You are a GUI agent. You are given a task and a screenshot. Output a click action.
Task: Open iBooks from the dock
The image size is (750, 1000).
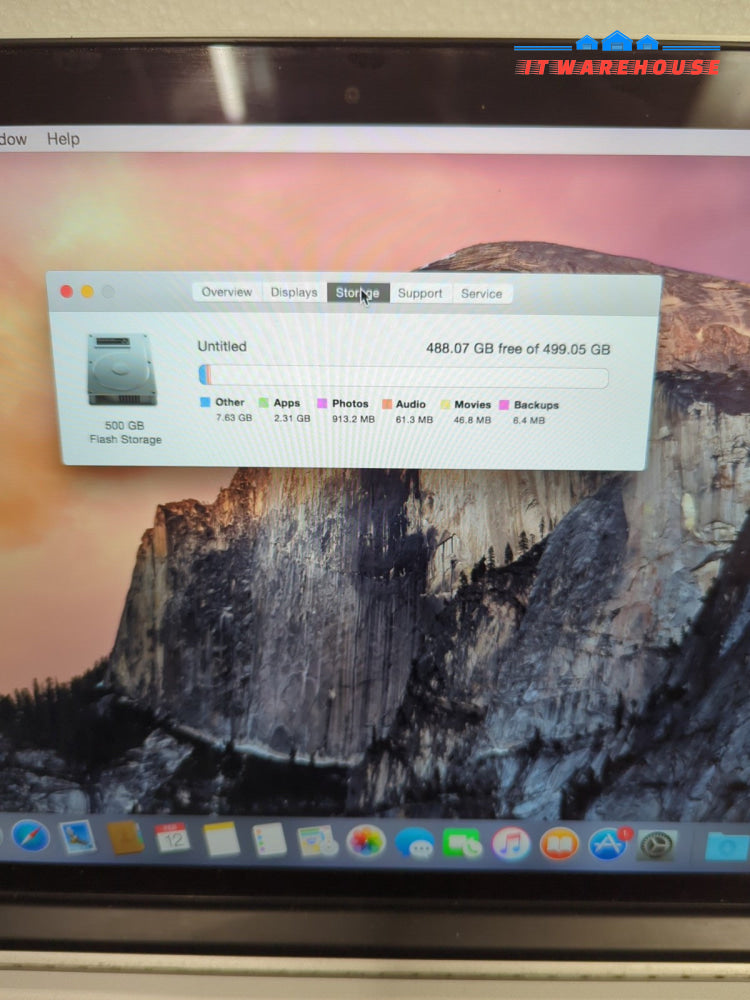pos(559,844)
